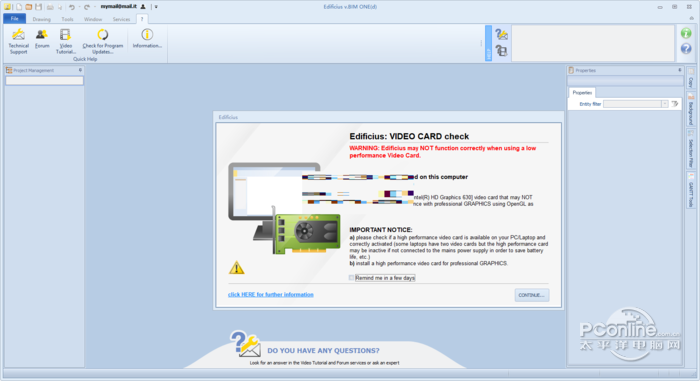Click the Undo arrow icon
The height and width of the screenshot is (381, 700).
coord(71,7)
